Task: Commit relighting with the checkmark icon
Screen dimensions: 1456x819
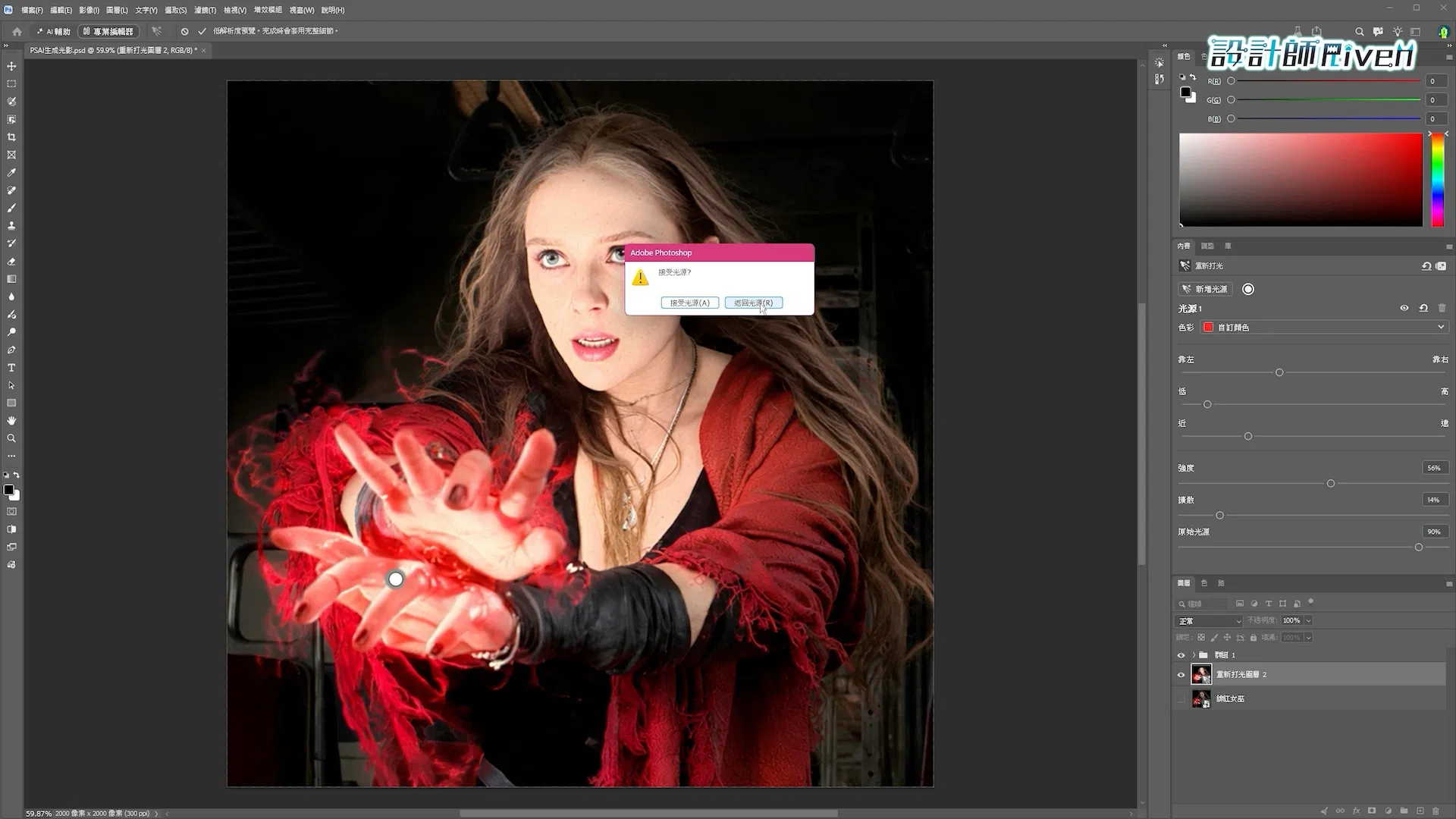Action: click(202, 32)
